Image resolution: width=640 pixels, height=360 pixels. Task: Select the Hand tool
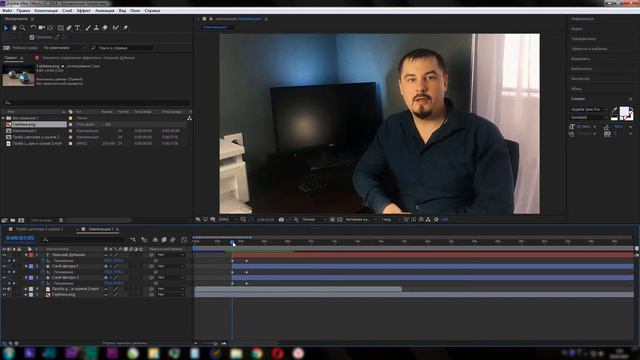point(14,28)
